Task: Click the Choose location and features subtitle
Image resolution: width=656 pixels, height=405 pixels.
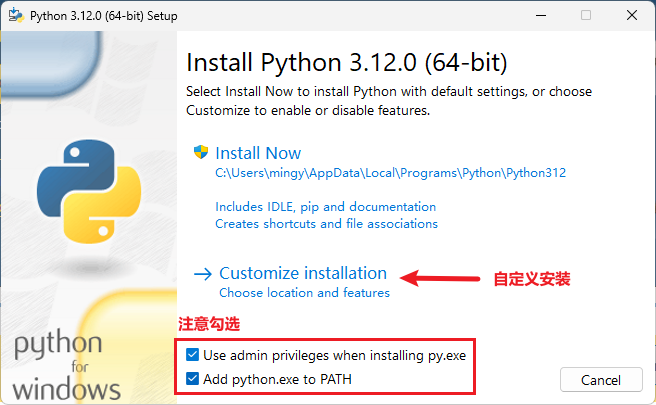Action: (x=304, y=293)
